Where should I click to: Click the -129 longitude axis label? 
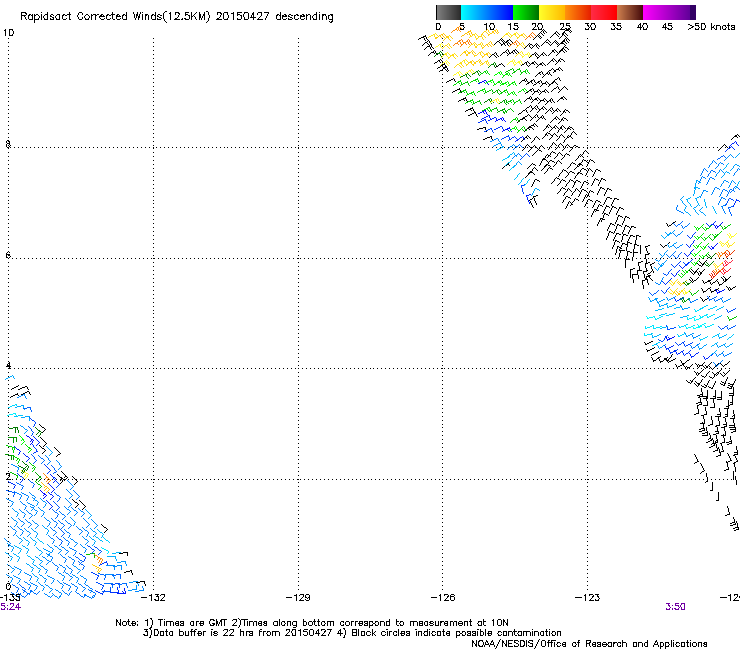point(298,598)
